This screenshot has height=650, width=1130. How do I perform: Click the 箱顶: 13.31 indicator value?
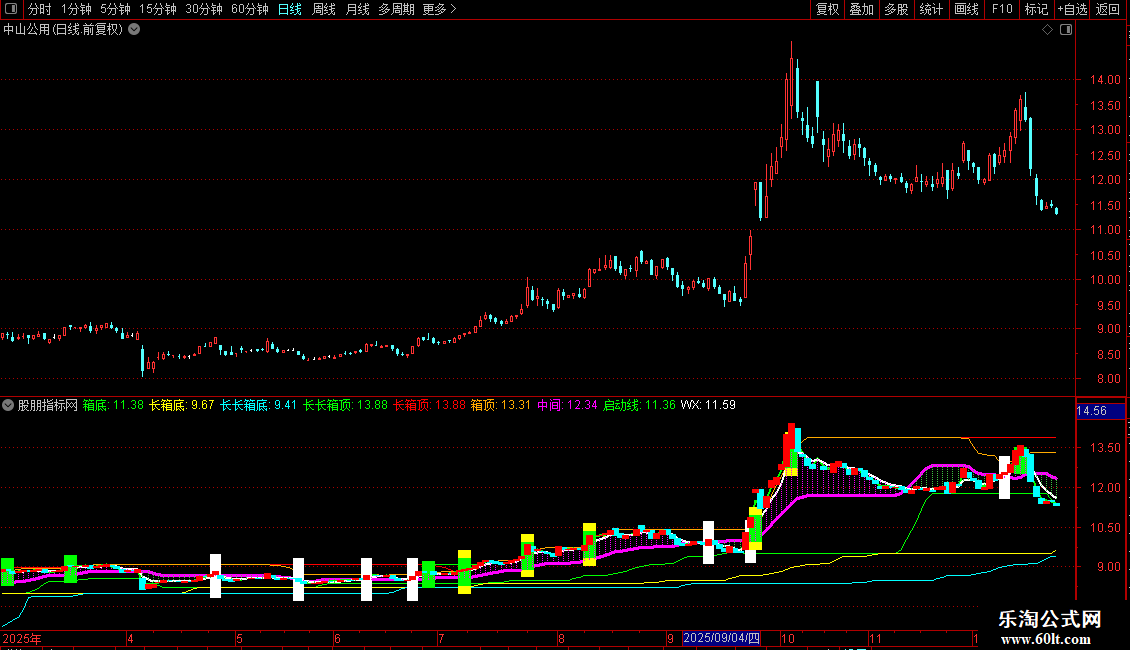pyautogui.click(x=501, y=405)
